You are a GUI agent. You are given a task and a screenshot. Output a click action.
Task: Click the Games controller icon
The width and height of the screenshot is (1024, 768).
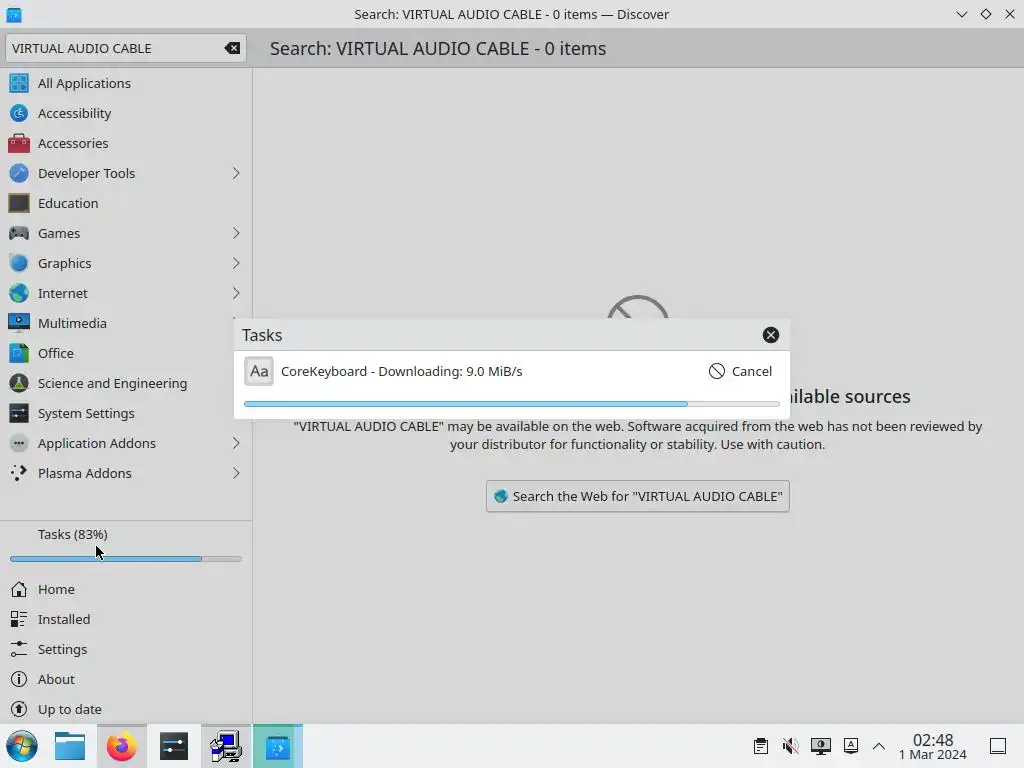19,233
